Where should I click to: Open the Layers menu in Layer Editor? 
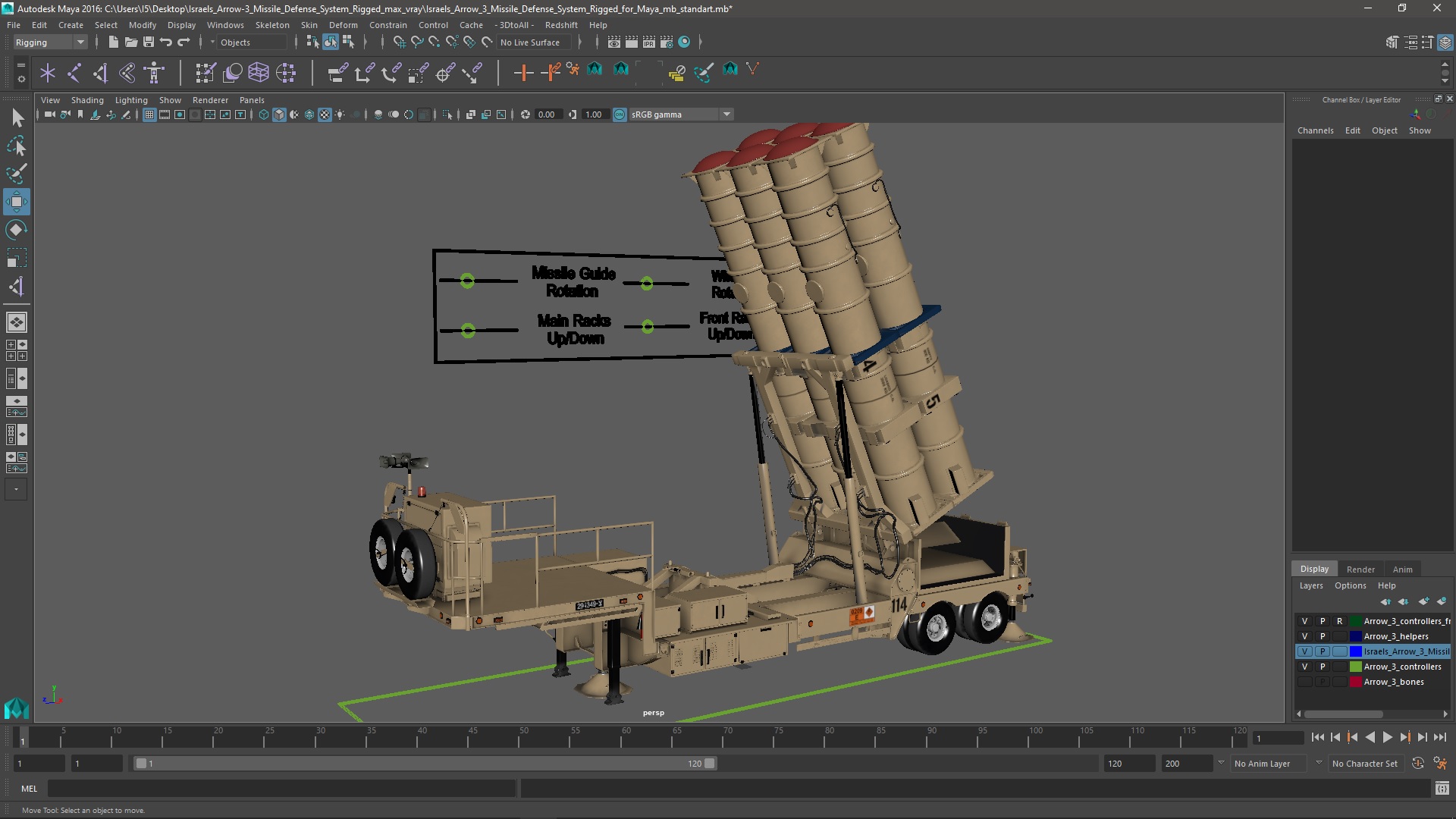pyautogui.click(x=1310, y=585)
